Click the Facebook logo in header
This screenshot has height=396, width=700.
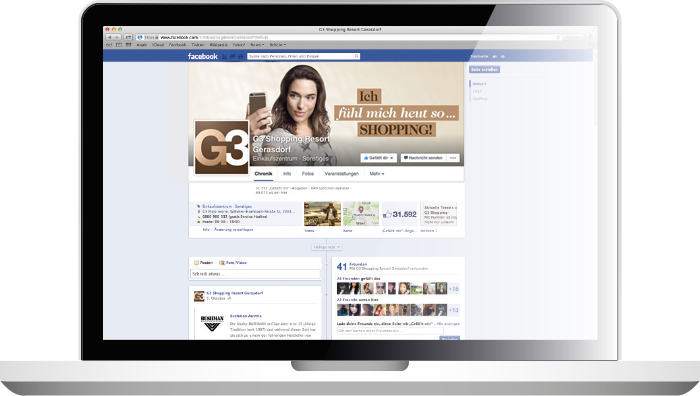(203, 56)
